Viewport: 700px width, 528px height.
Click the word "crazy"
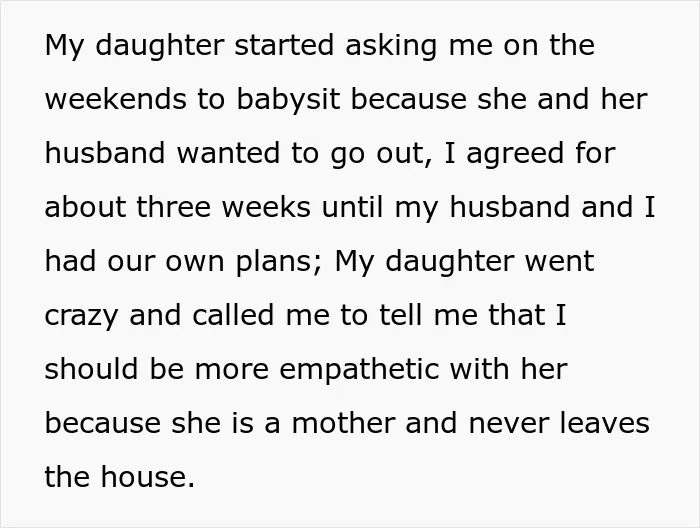coord(82,317)
